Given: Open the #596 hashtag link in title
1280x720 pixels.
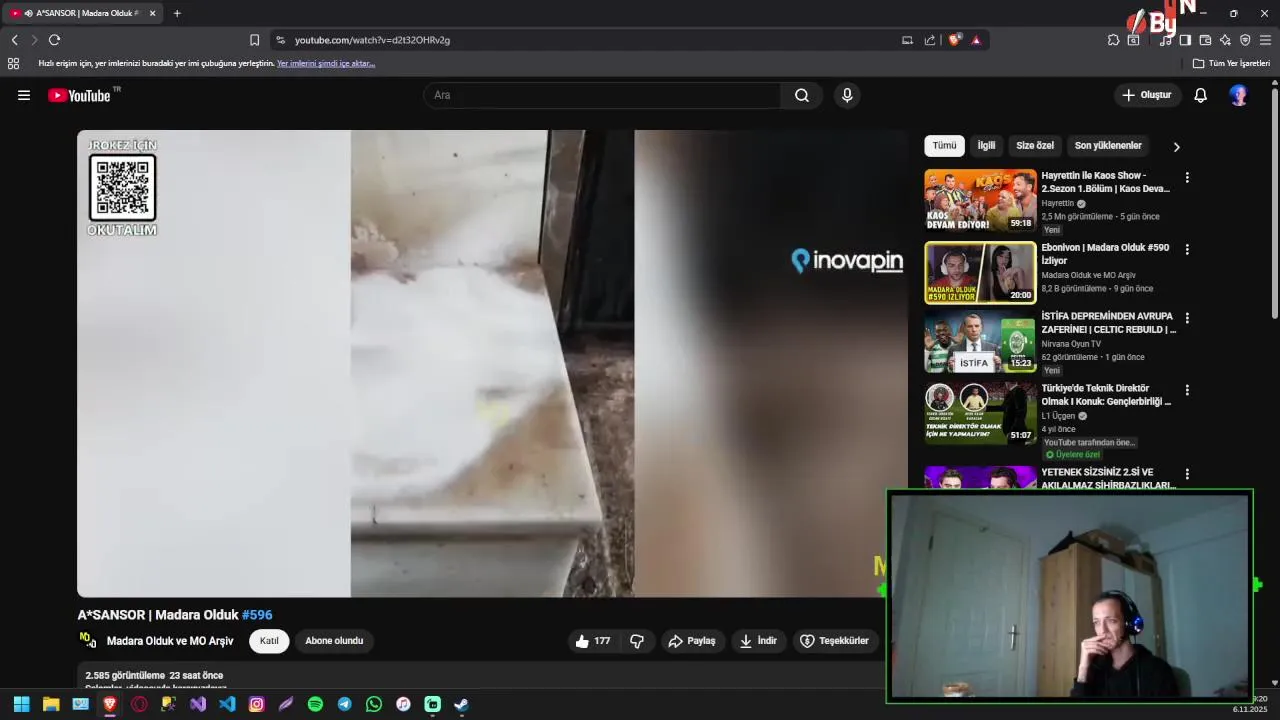Looking at the screenshot, I should click(257, 615).
